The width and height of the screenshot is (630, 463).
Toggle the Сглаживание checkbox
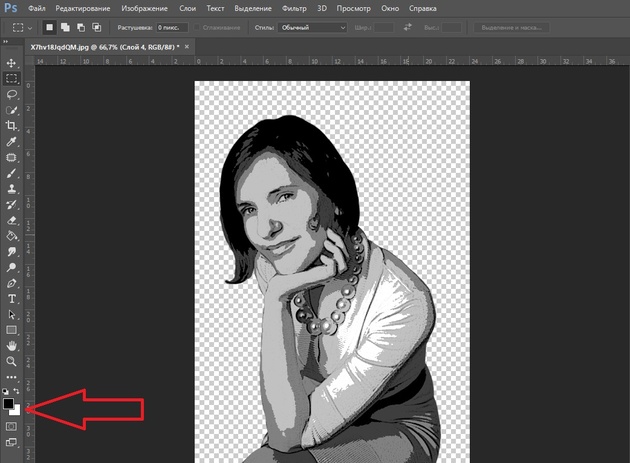pyautogui.click(x=197, y=27)
